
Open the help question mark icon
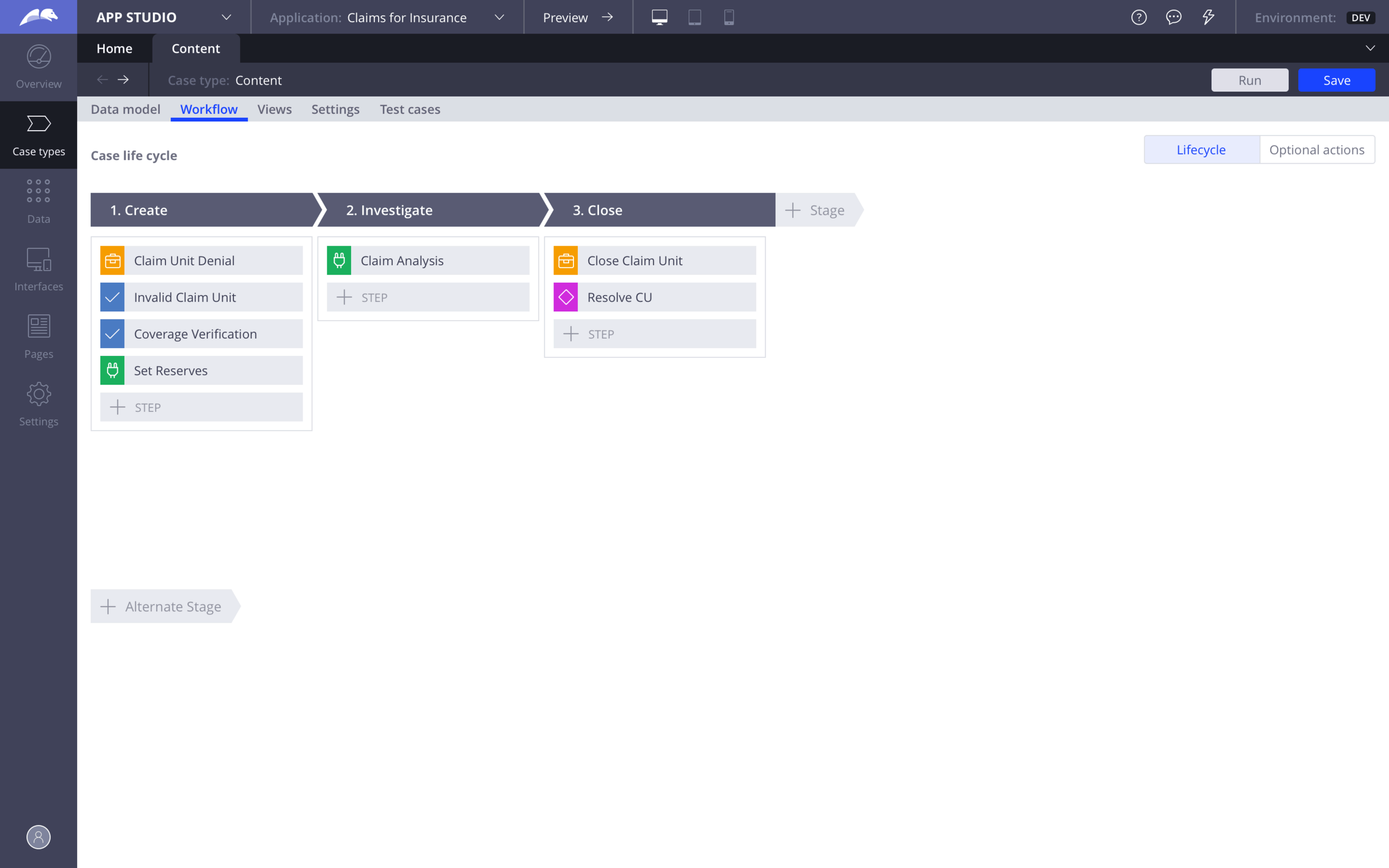(x=1139, y=17)
